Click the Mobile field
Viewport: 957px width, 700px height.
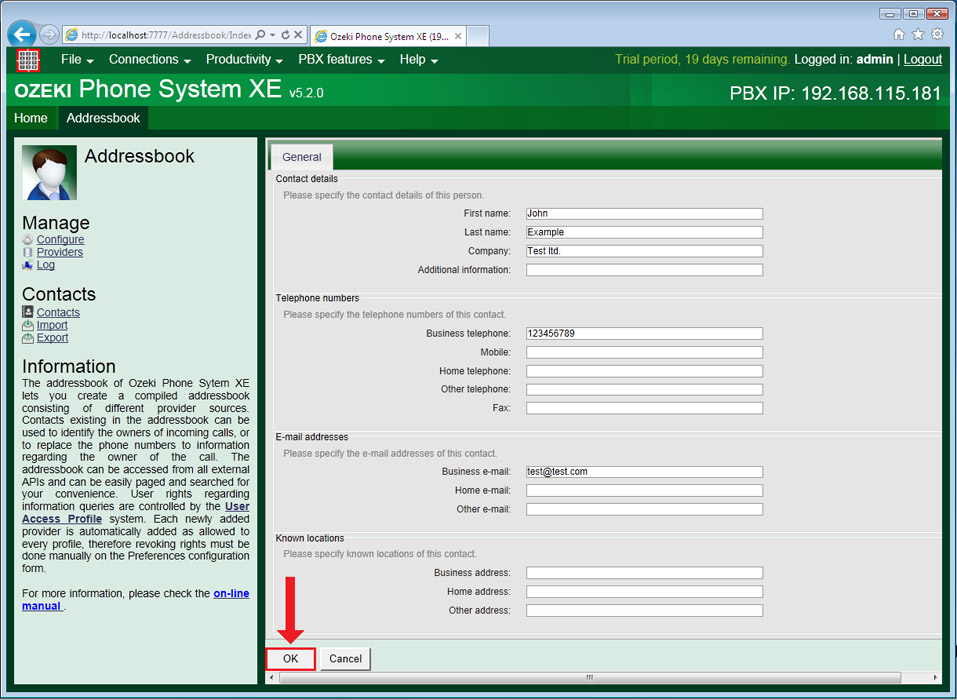tap(645, 352)
